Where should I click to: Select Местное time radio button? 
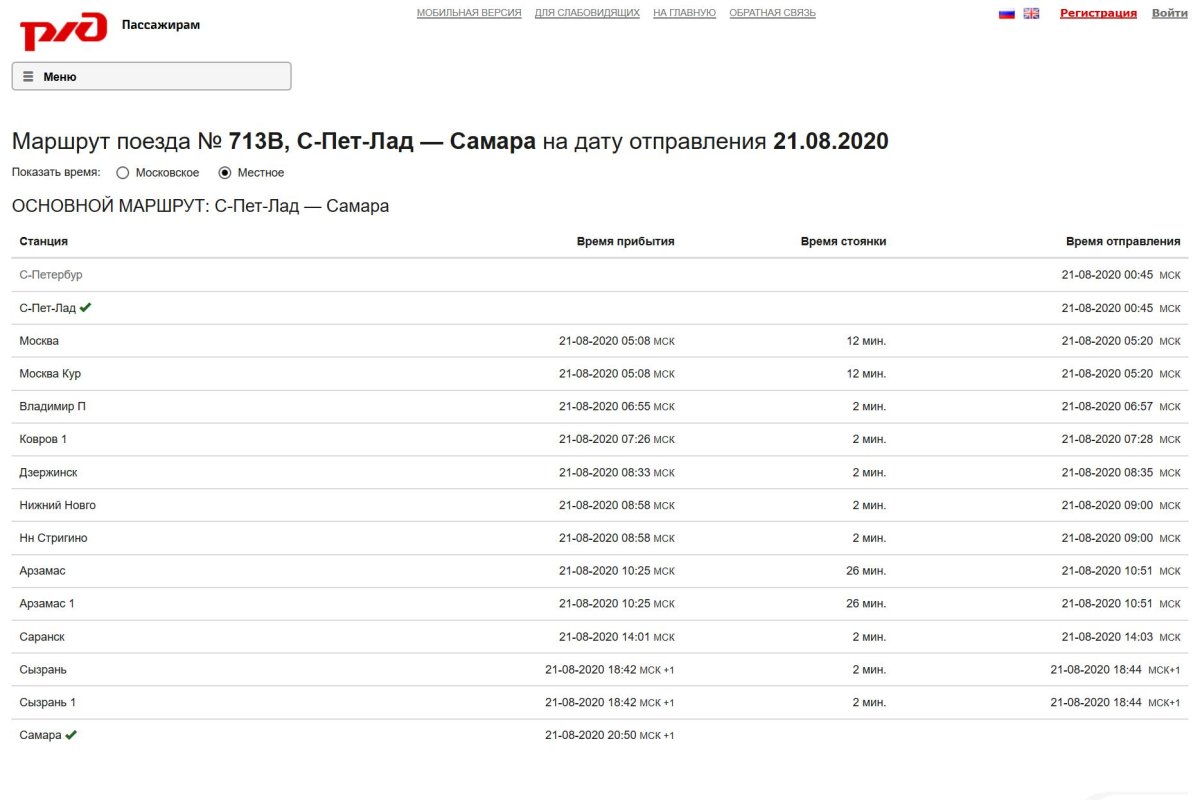point(225,173)
